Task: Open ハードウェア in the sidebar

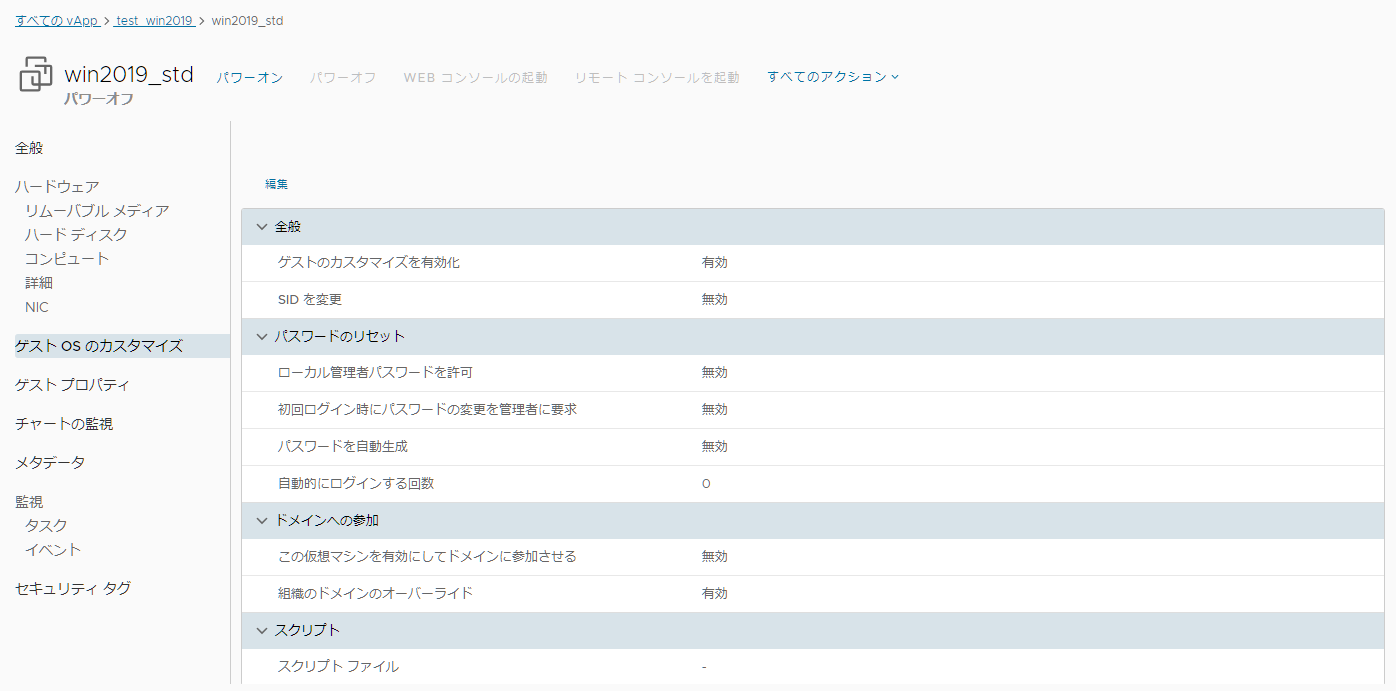Action: coord(57,186)
